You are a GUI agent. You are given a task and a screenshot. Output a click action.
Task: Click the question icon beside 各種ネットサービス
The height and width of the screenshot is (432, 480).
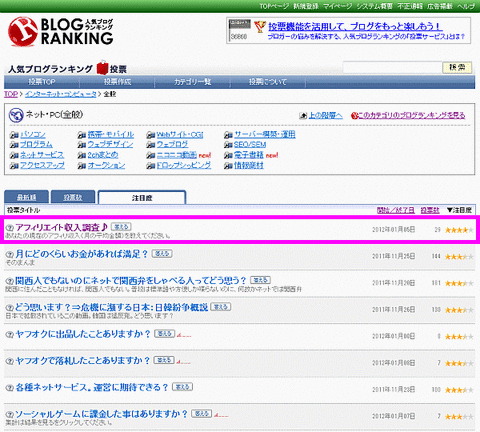(10, 388)
